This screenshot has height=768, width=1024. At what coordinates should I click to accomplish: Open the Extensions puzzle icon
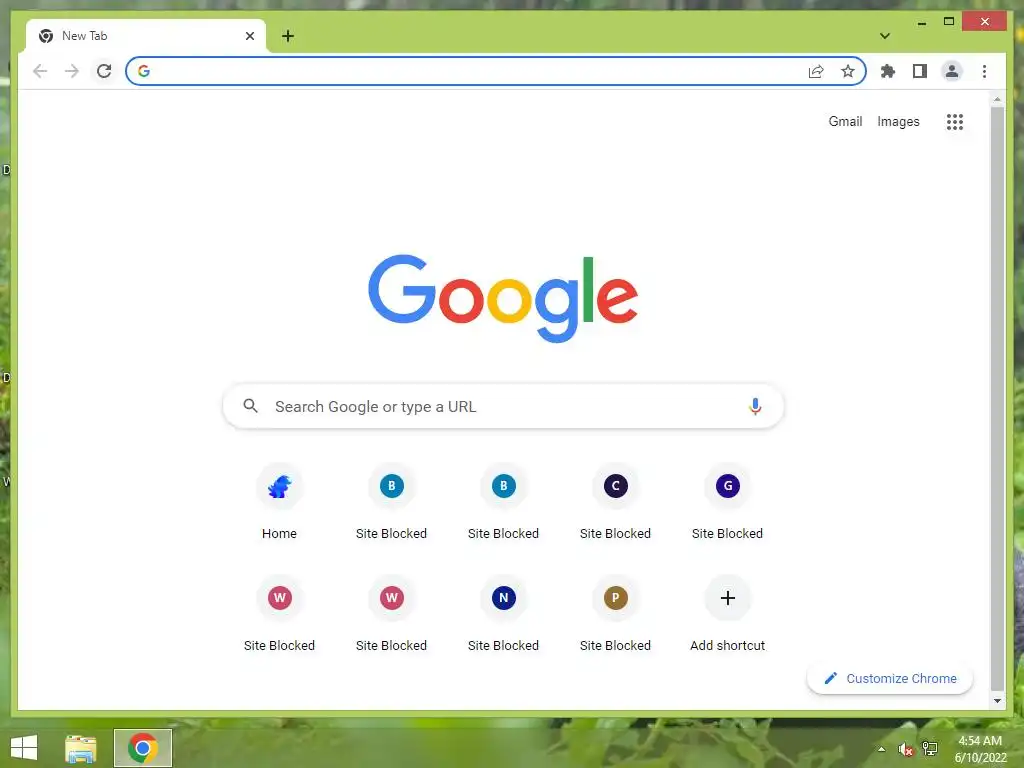888,71
